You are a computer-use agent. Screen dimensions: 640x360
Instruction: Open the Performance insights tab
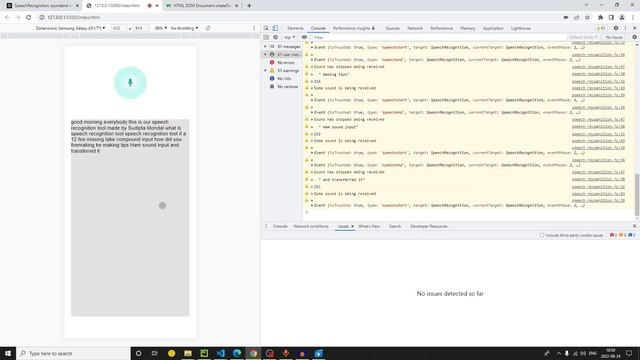(x=353, y=28)
